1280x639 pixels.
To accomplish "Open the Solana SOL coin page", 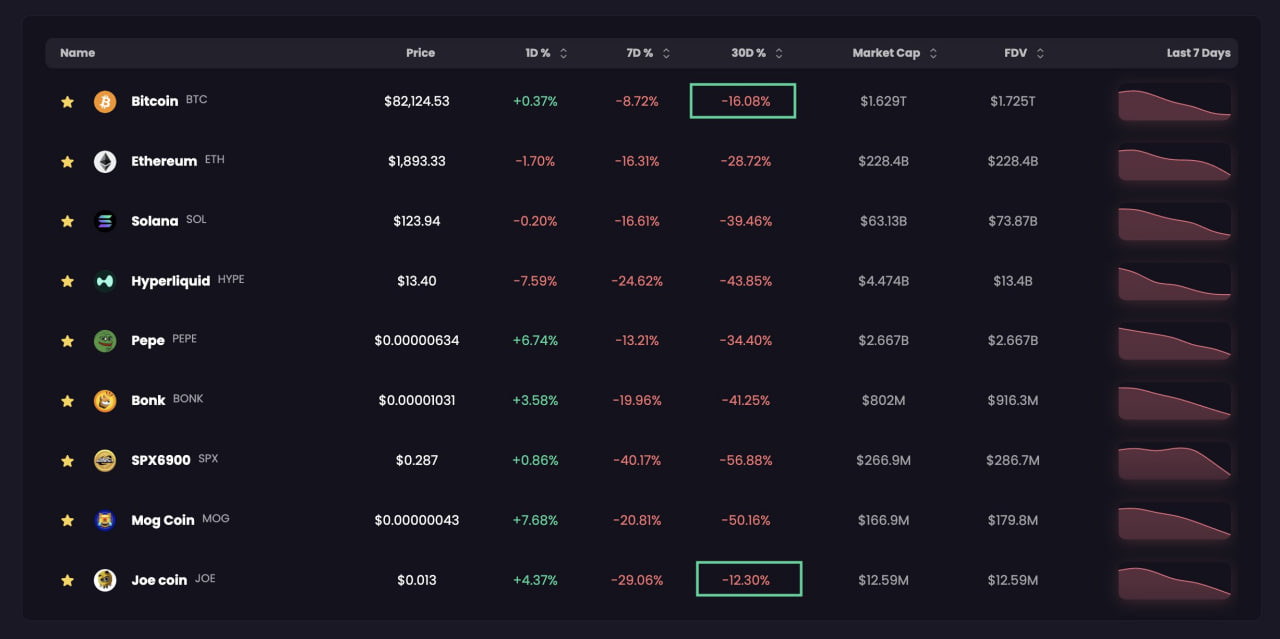I will click(169, 221).
